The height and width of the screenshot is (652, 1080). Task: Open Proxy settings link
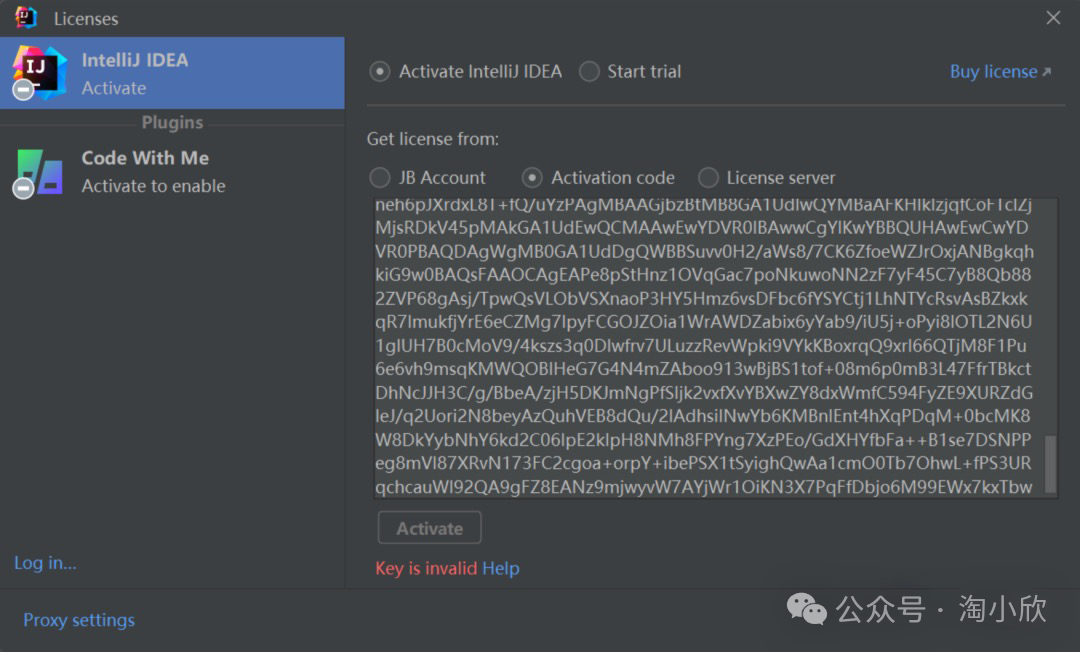79,620
